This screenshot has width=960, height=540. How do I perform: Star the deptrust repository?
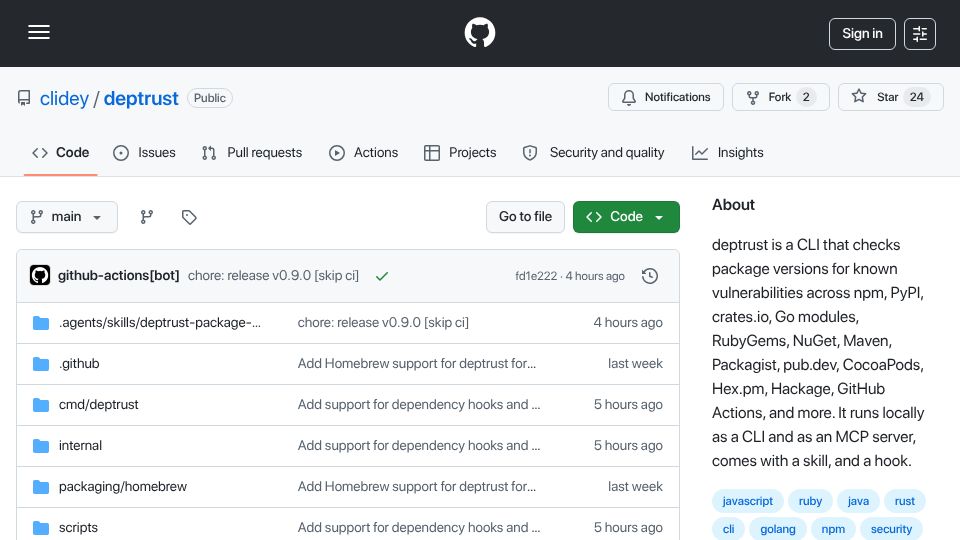[x=890, y=97]
